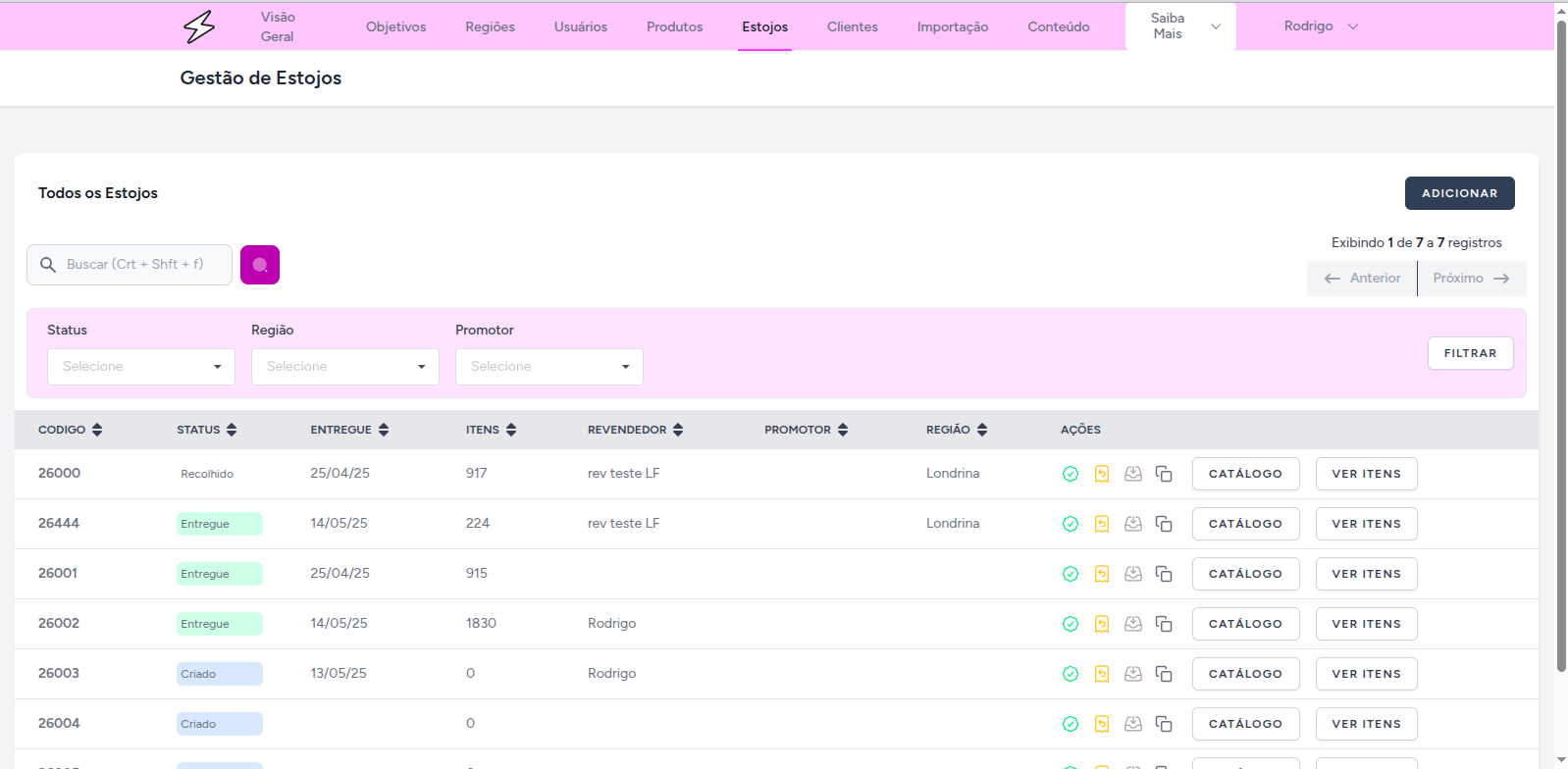
Task: Click the yellow return receipt icon for 26002
Action: (x=1102, y=624)
